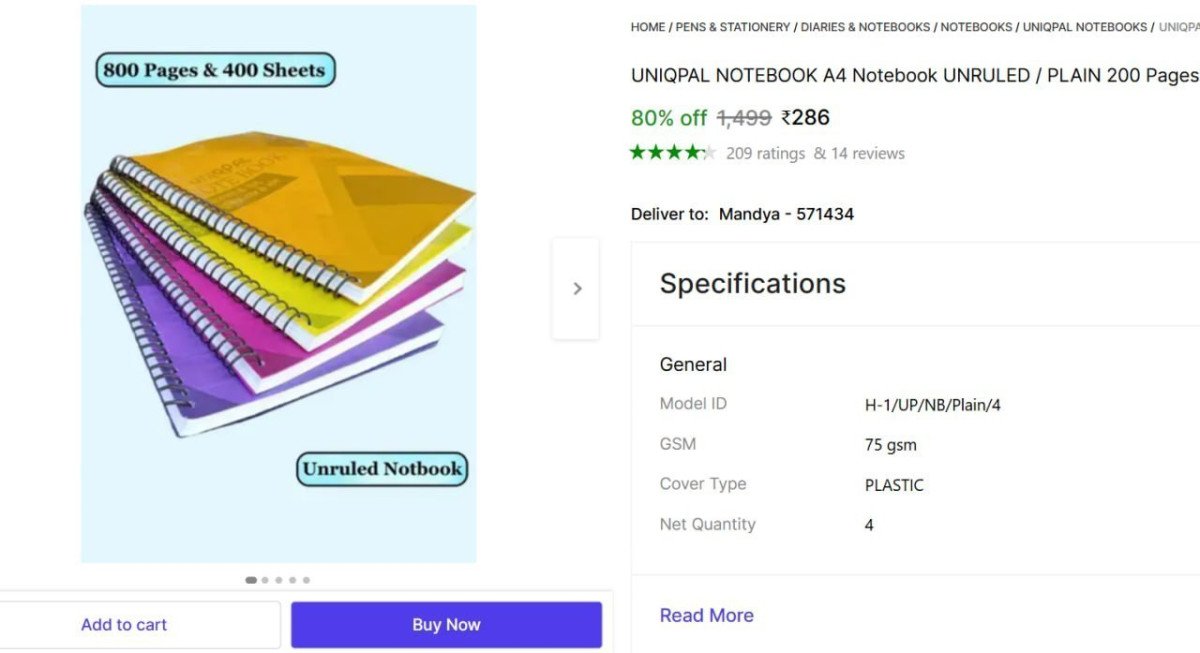Navigate to the NOTEBOOKS breadcrumb

point(976,27)
